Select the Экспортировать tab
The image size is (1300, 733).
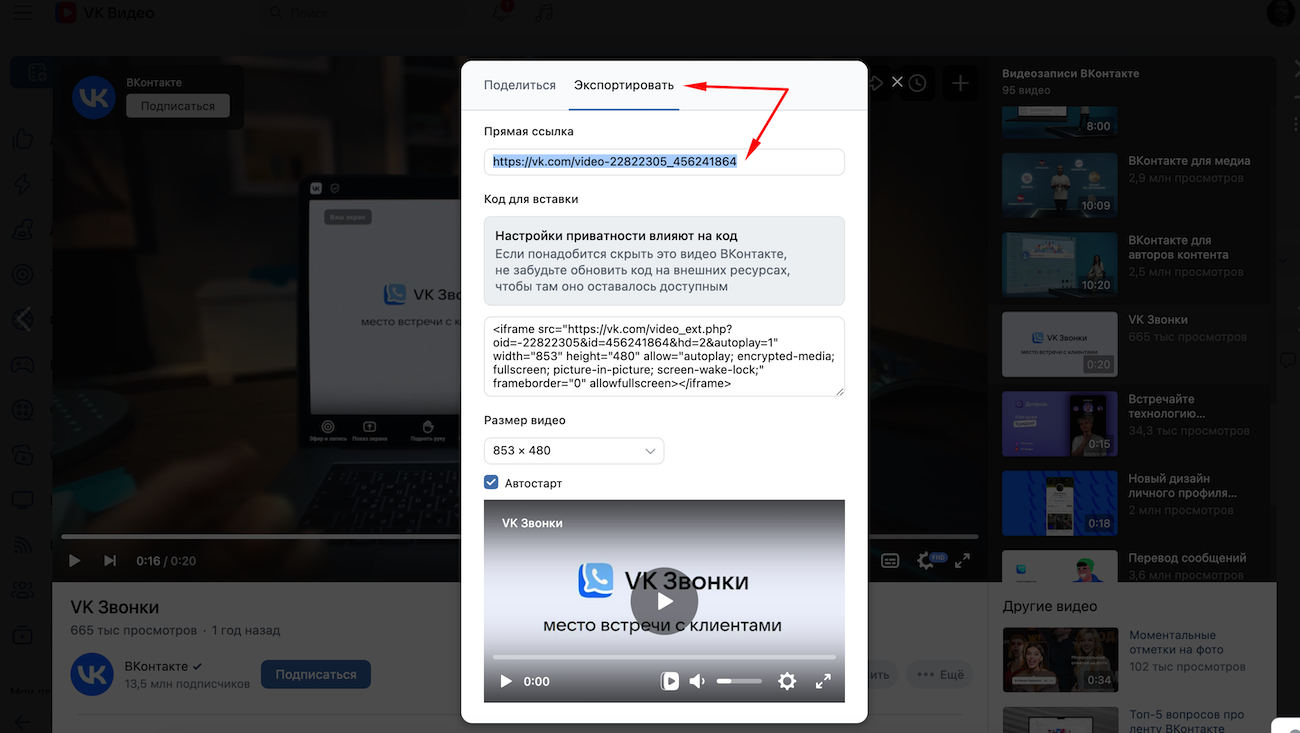point(624,85)
